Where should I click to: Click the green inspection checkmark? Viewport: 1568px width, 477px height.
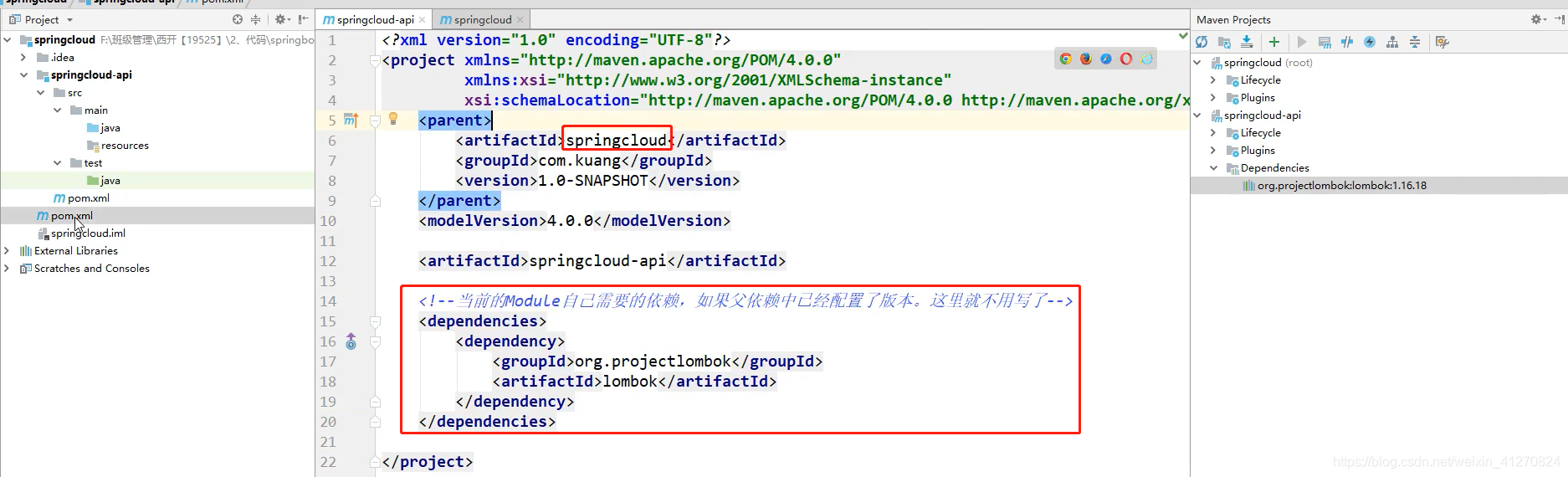click(x=1183, y=36)
